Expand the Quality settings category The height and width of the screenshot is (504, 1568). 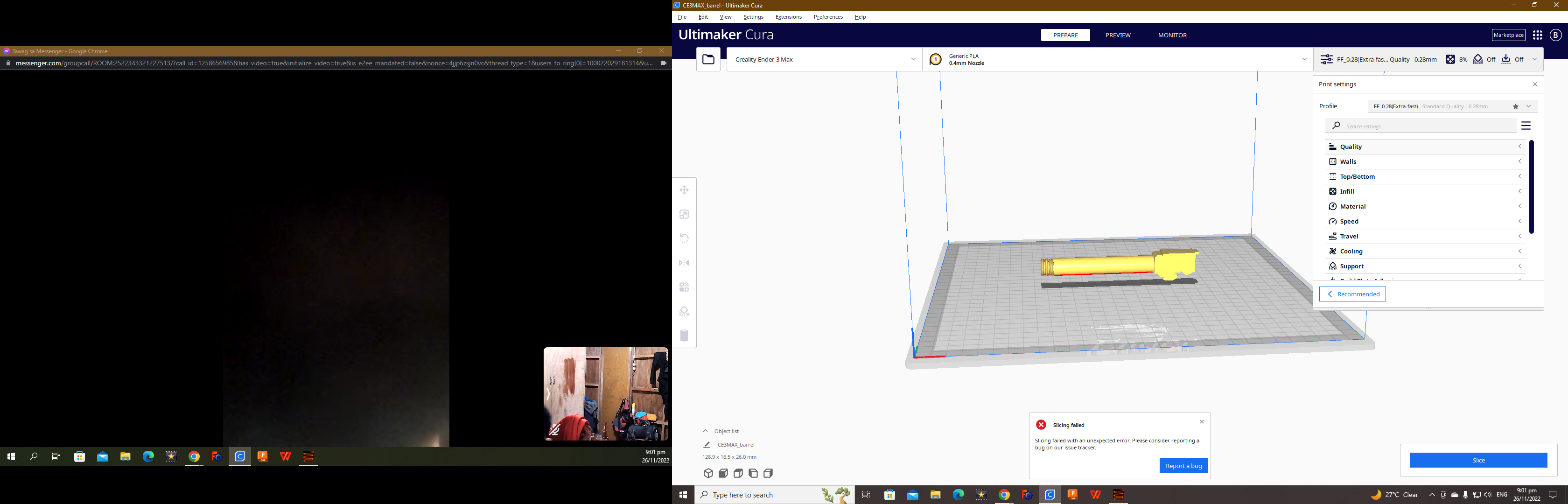pos(1424,147)
